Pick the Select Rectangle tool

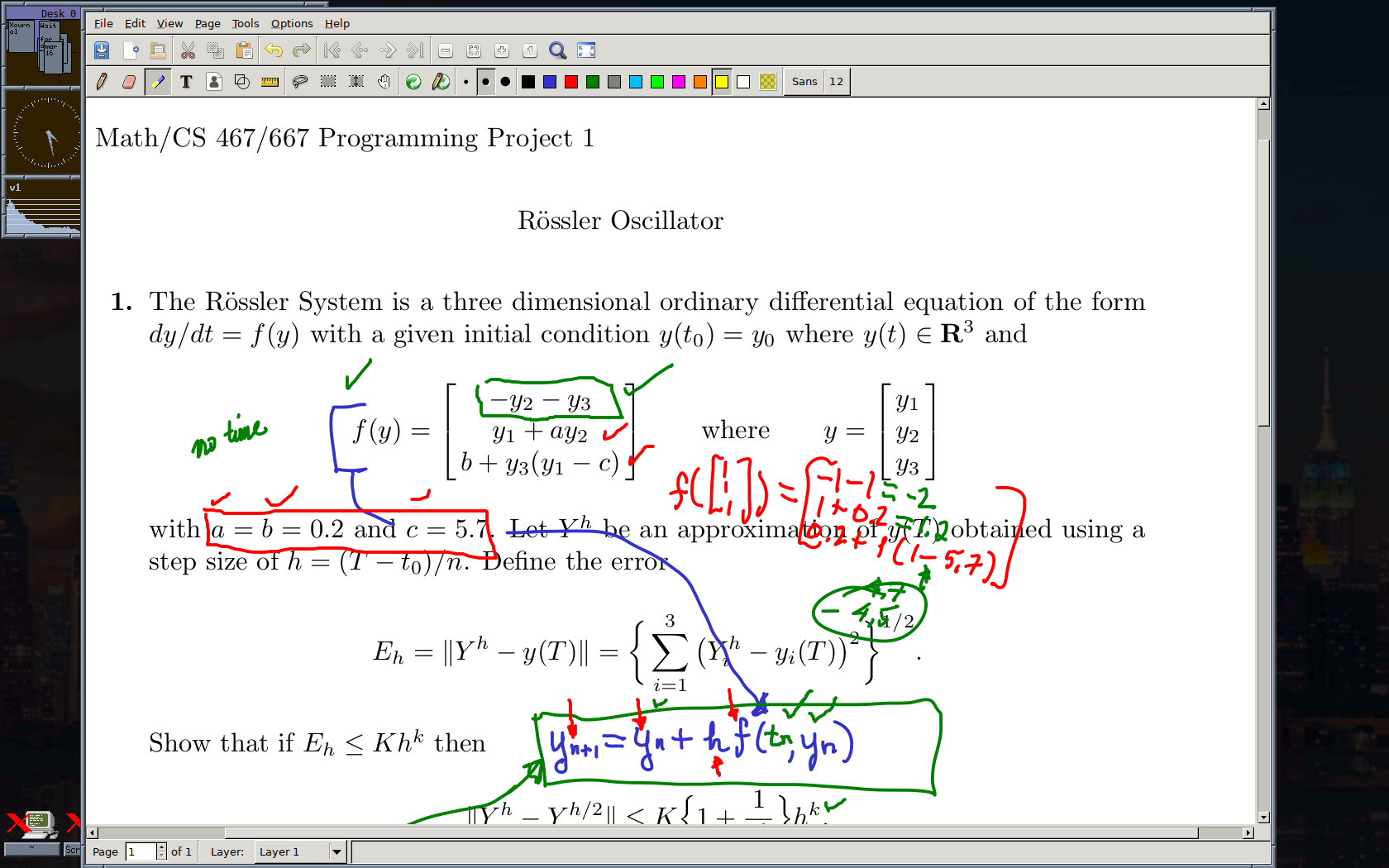(x=328, y=82)
